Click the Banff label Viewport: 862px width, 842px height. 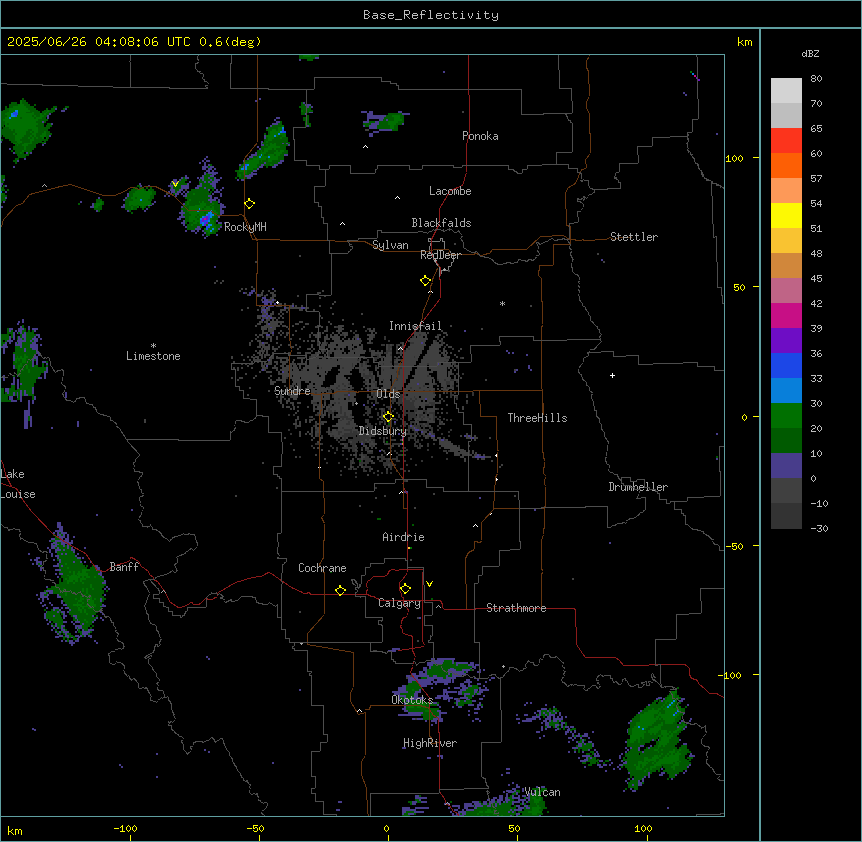pyautogui.click(x=124, y=567)
